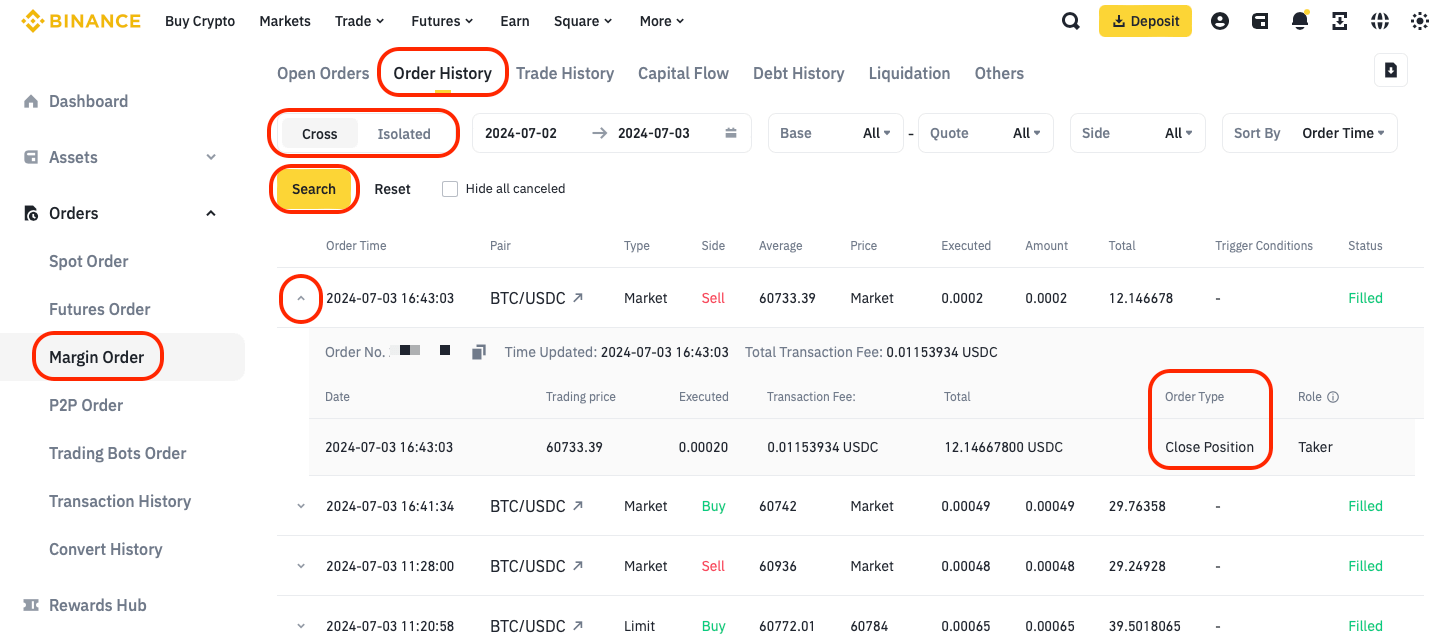Image resolution: width=1435 pixels, height=641 pixels.
Task: Switch to the Debt History tab
Action: [798, 73]
